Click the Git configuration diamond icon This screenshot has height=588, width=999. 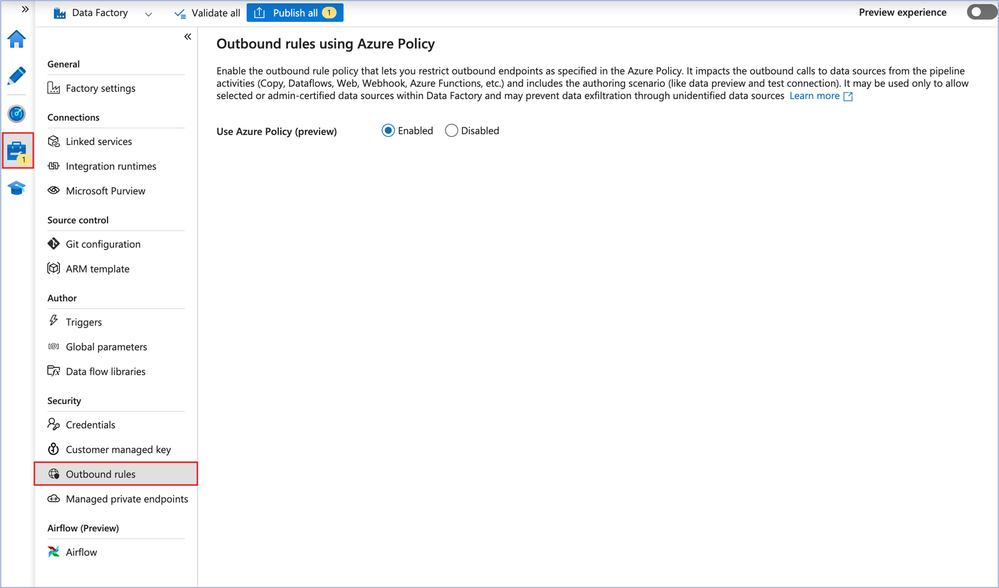point(54,243)
